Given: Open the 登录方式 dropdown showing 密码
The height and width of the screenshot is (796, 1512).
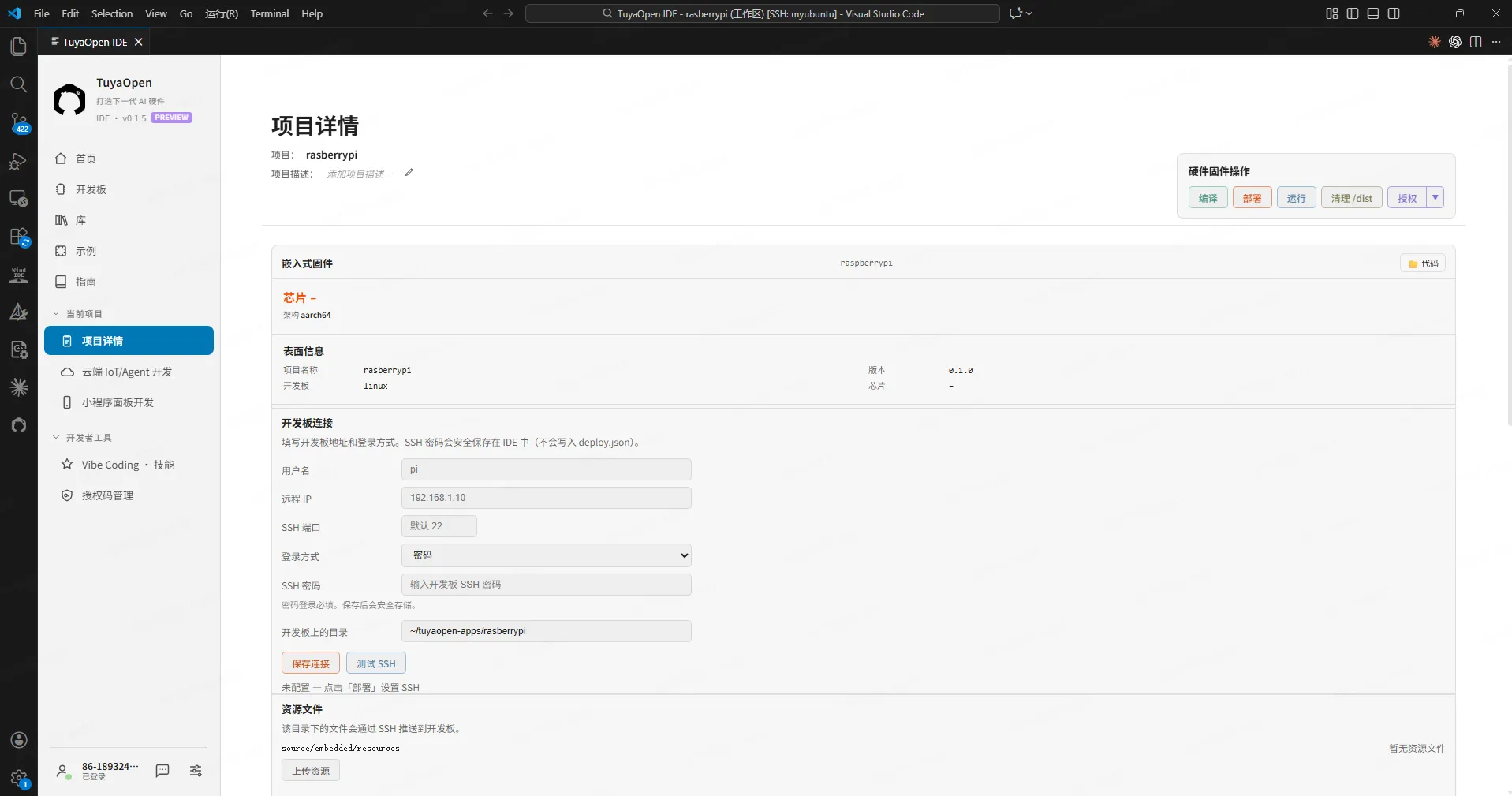Looking at the screenshot, I should [x=547, y=555].
